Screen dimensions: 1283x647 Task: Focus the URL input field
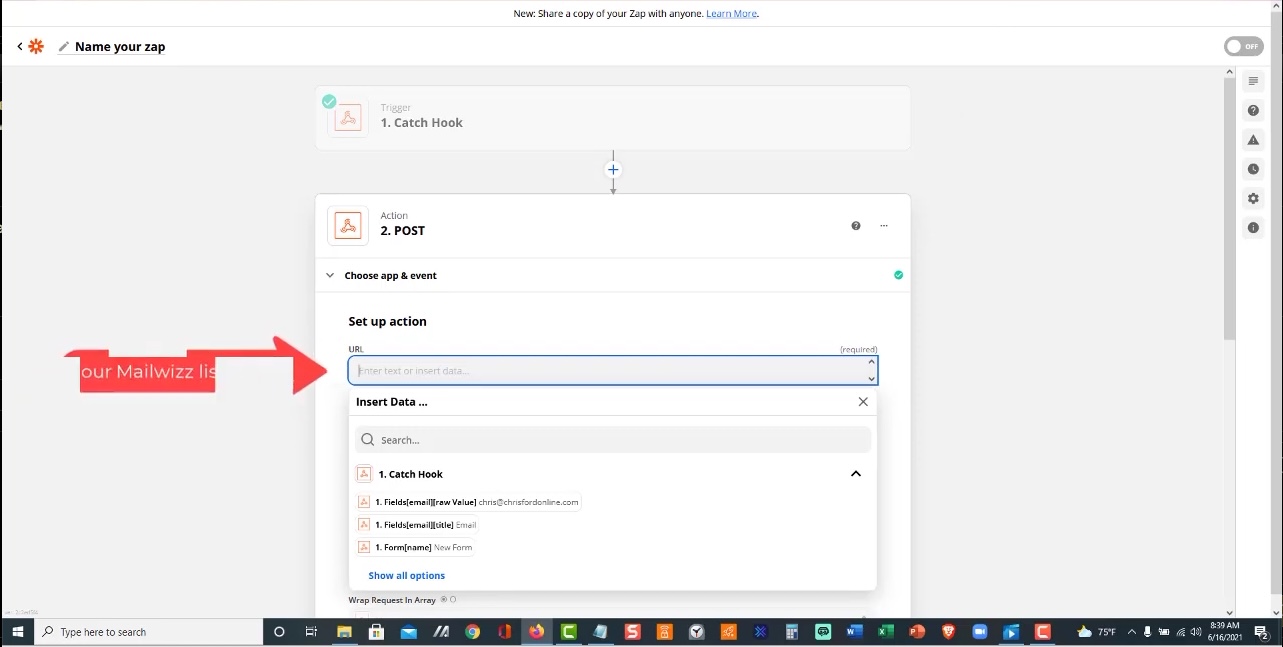(613, 371)
